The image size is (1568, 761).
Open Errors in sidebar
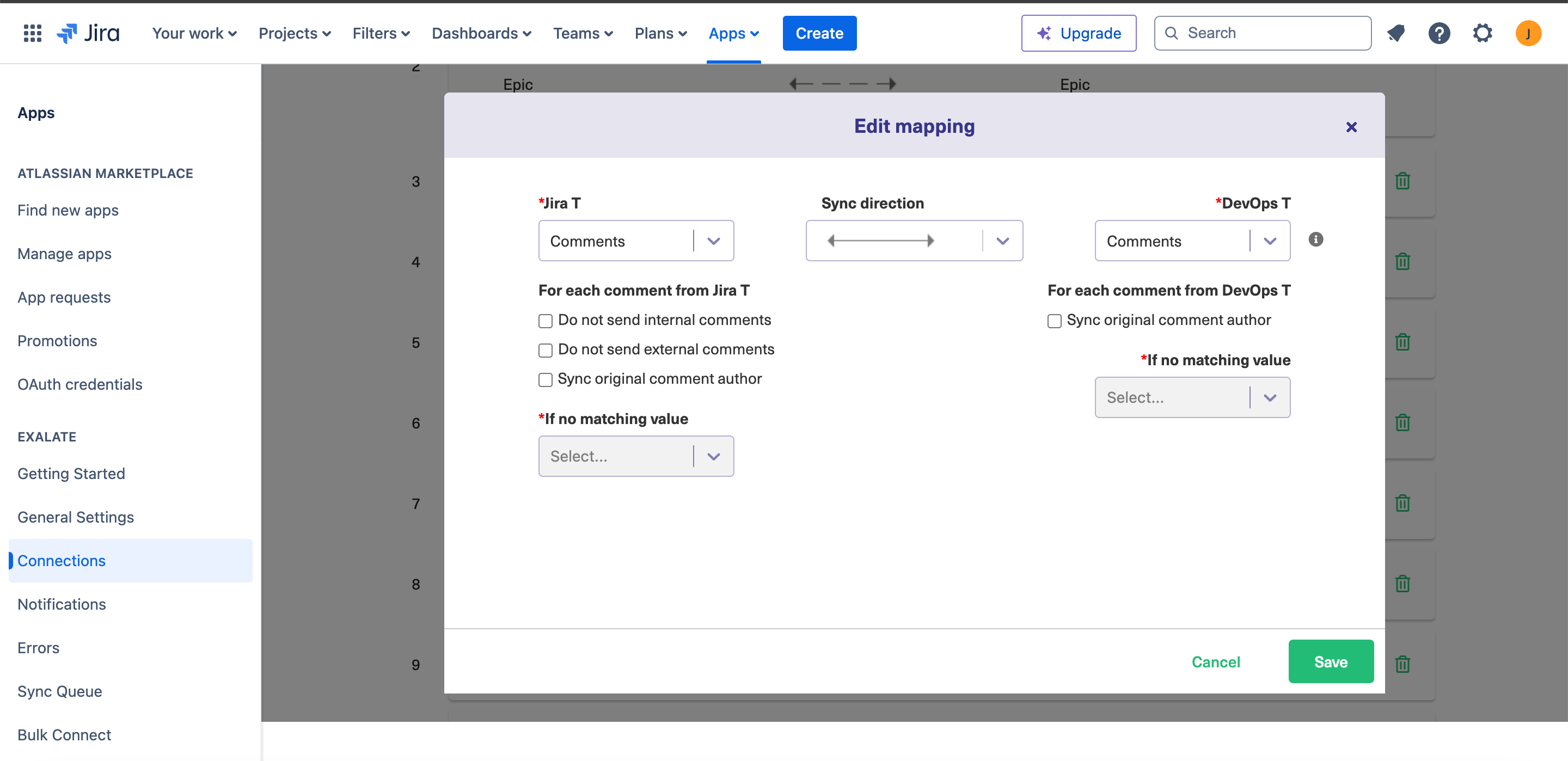point(38,648)
